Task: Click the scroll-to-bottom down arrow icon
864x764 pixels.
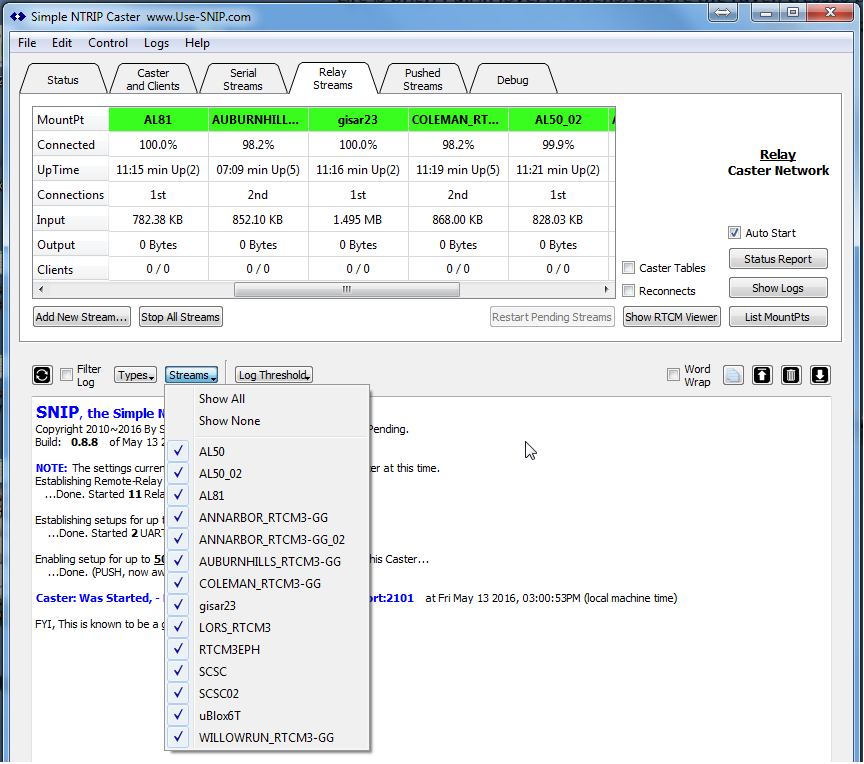Action: (820, 375)
